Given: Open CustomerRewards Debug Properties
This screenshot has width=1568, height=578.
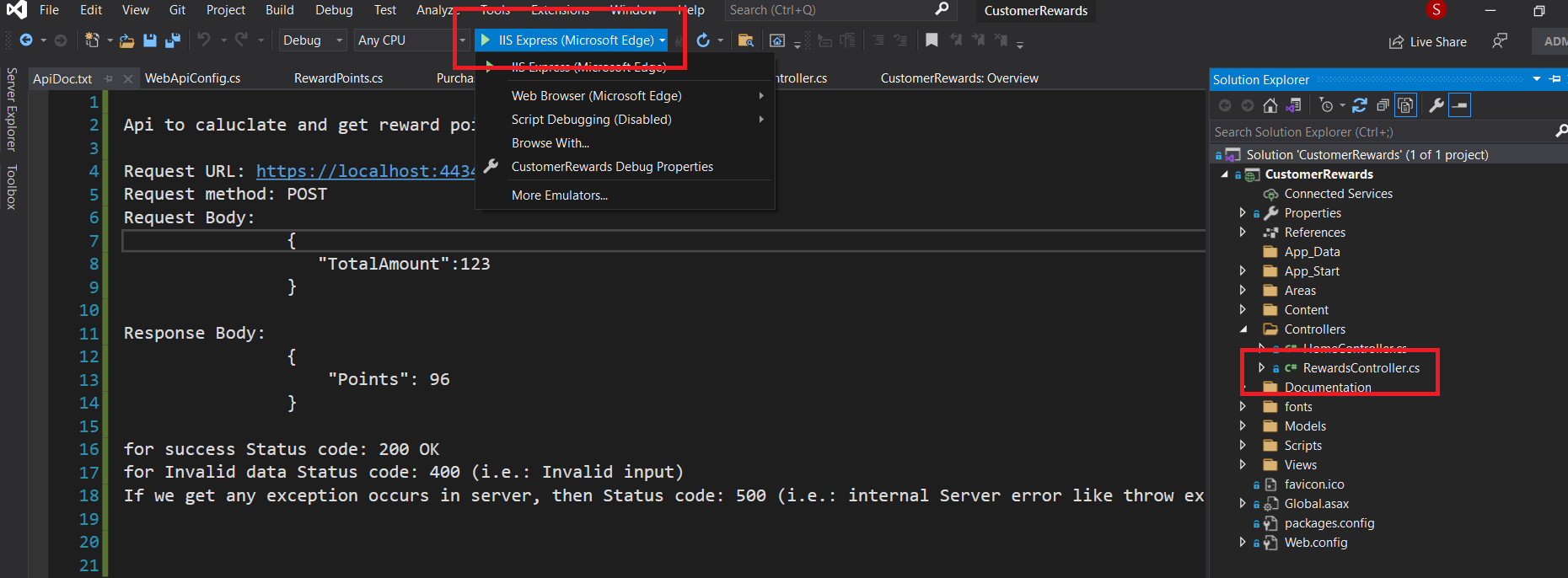Looking at the screenshot, I should click(626, 167).
